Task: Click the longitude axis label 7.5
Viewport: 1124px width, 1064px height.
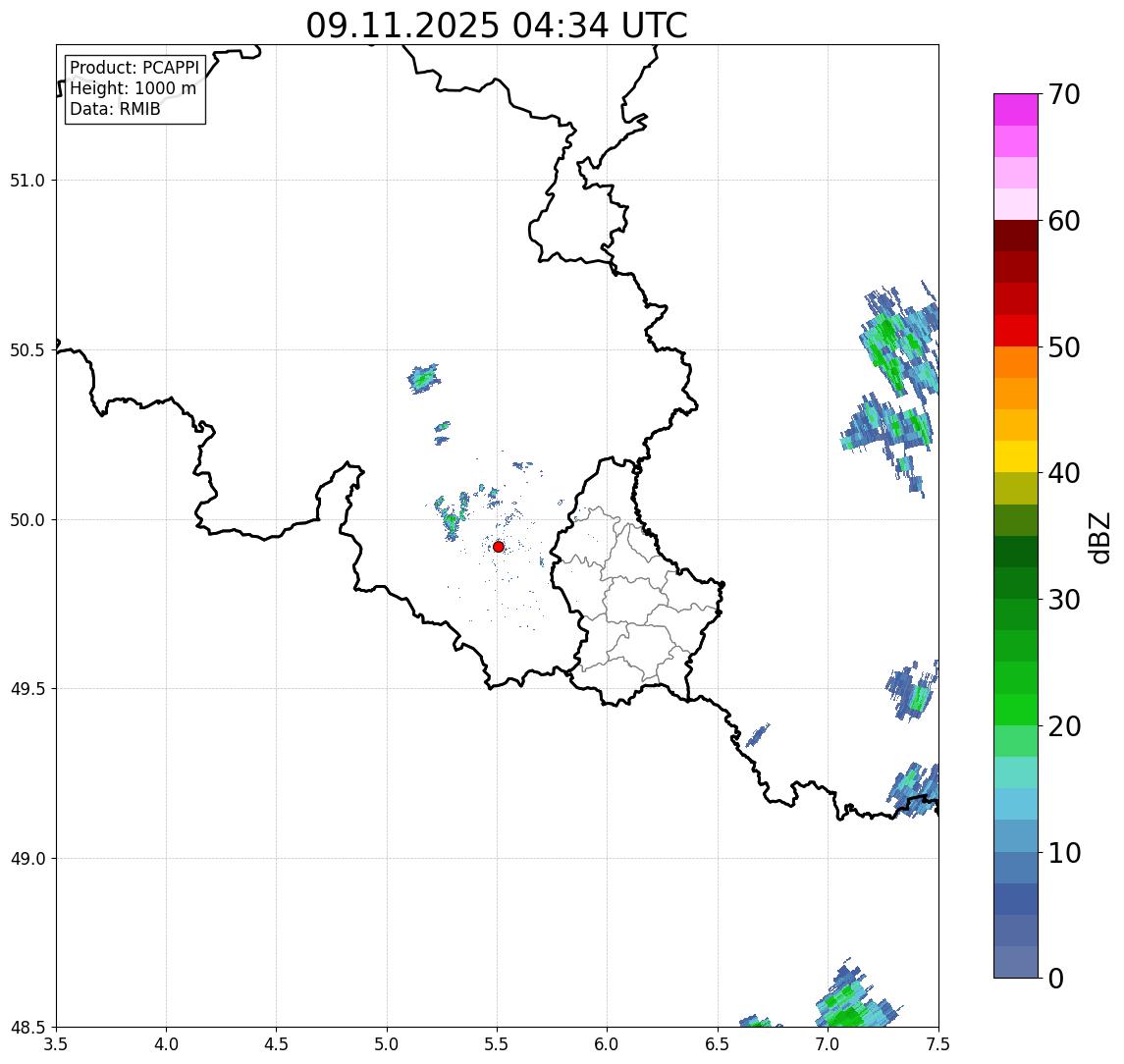Action: point(938,1044)
